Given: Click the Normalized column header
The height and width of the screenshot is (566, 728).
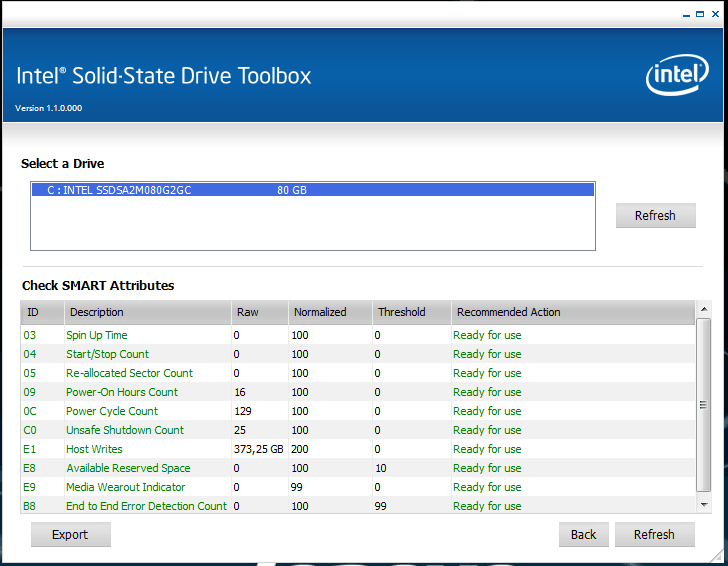Looking at the screenshot, I should coord(330,312).
